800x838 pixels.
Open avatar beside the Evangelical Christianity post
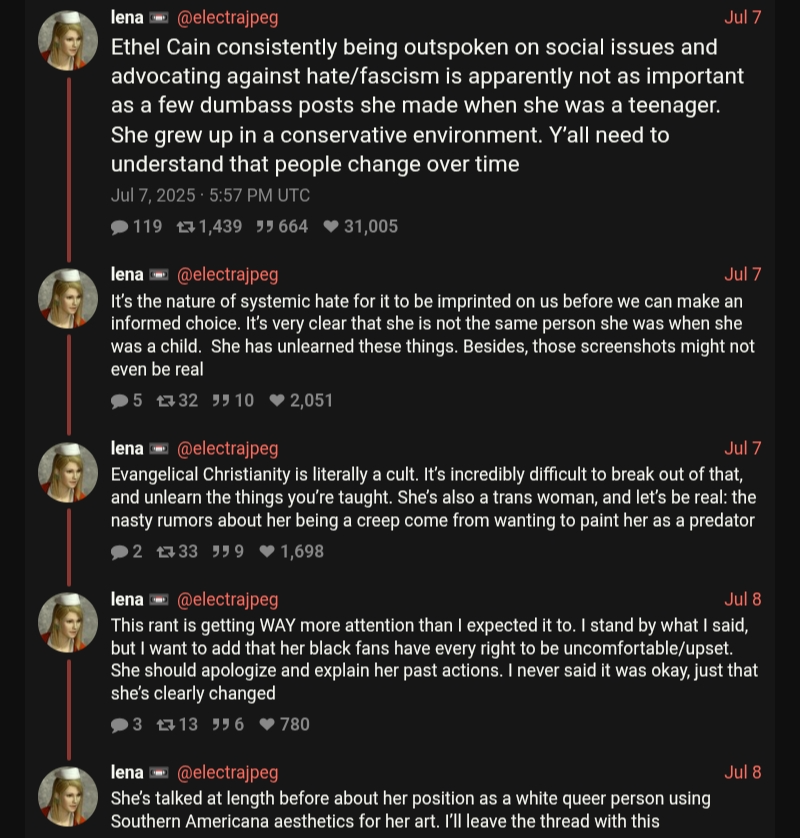coord(67,472)
